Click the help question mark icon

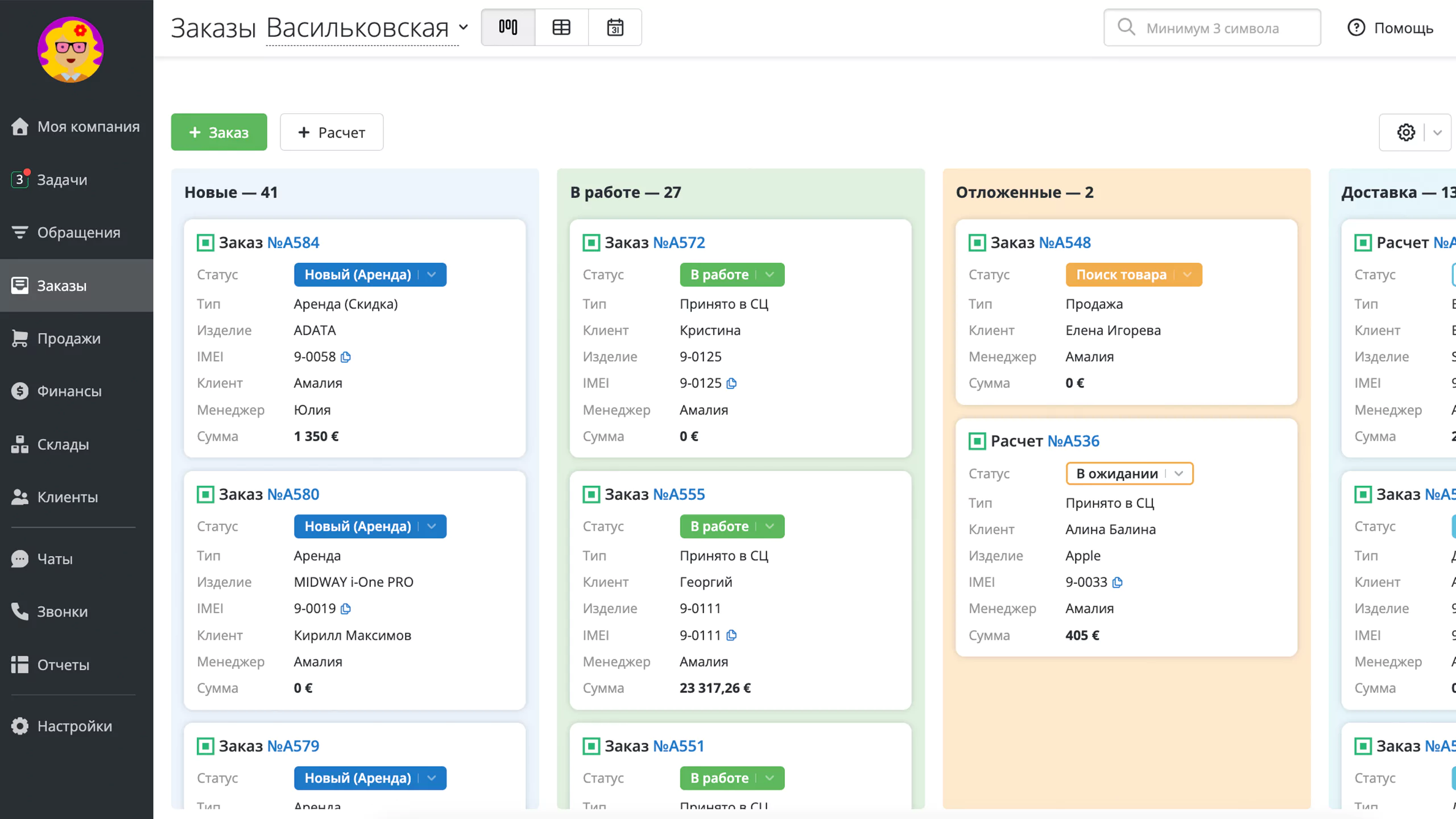(x=1356, y=27)
